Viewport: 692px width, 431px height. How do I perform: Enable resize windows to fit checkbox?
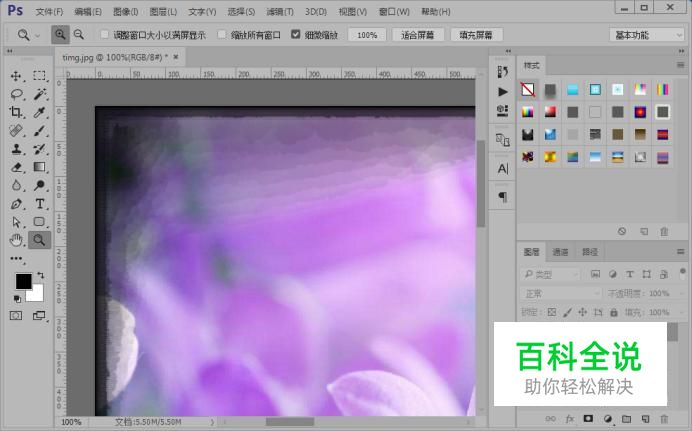(105, 34)
